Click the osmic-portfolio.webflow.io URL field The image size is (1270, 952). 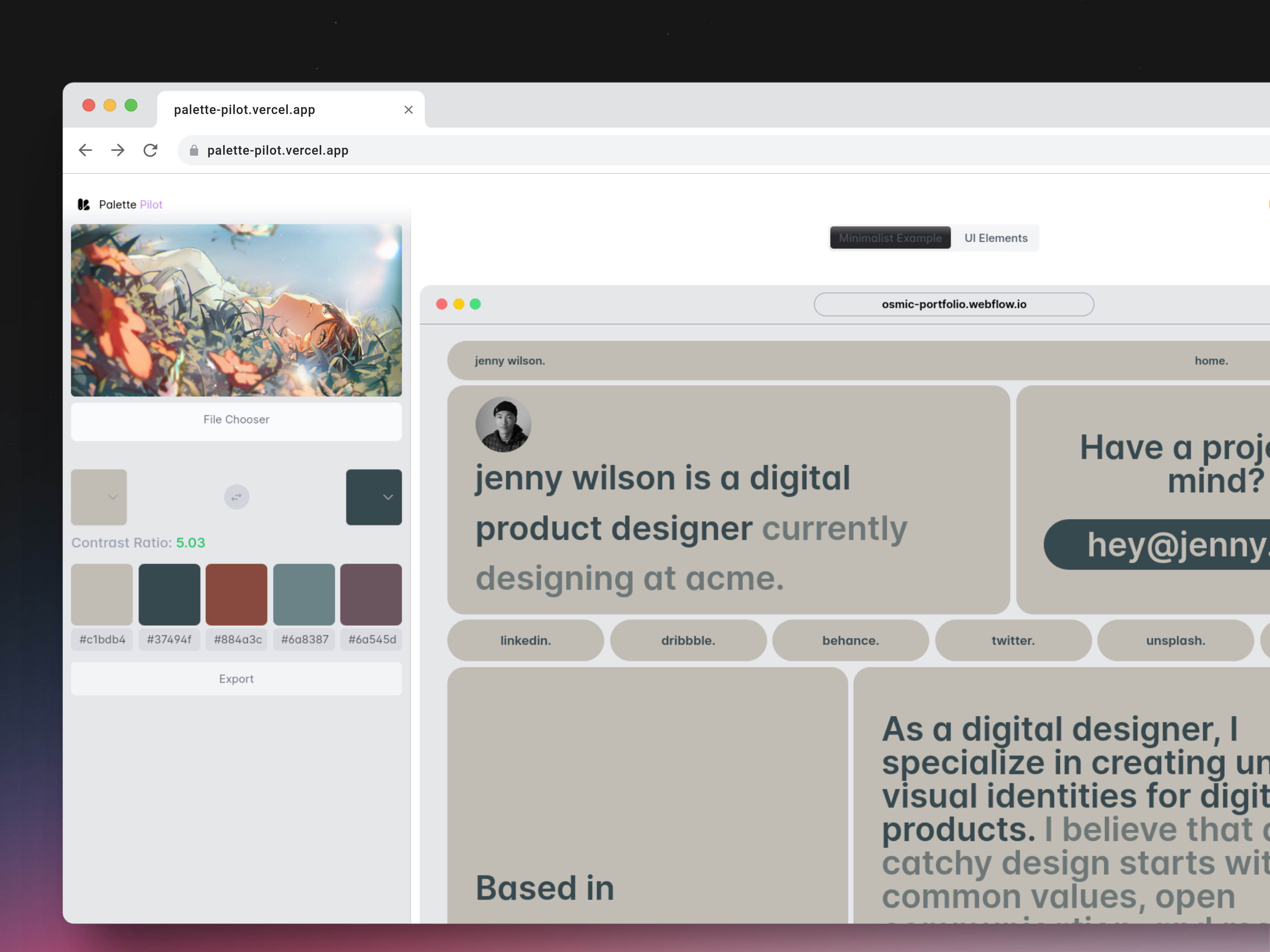click(953, 305)
